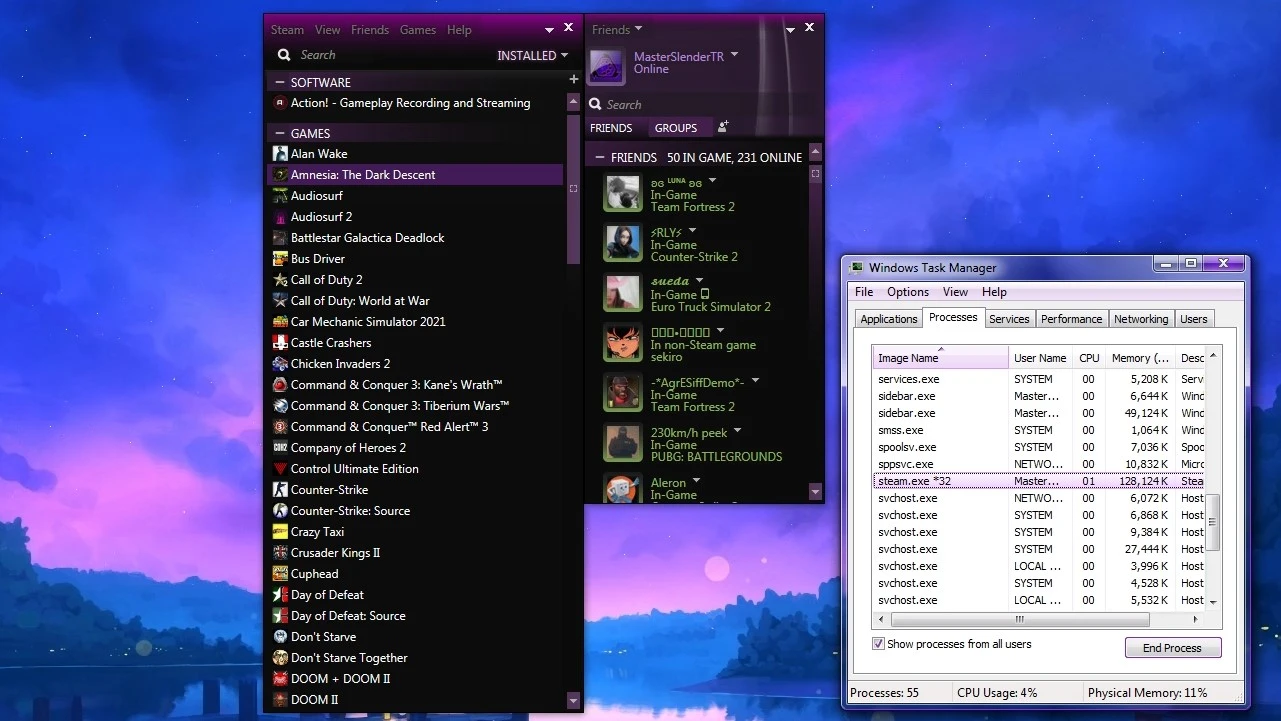Screen dimensions: 1281x721
Task: Click the friend avatar beside sueda
Action: point(623,294)
